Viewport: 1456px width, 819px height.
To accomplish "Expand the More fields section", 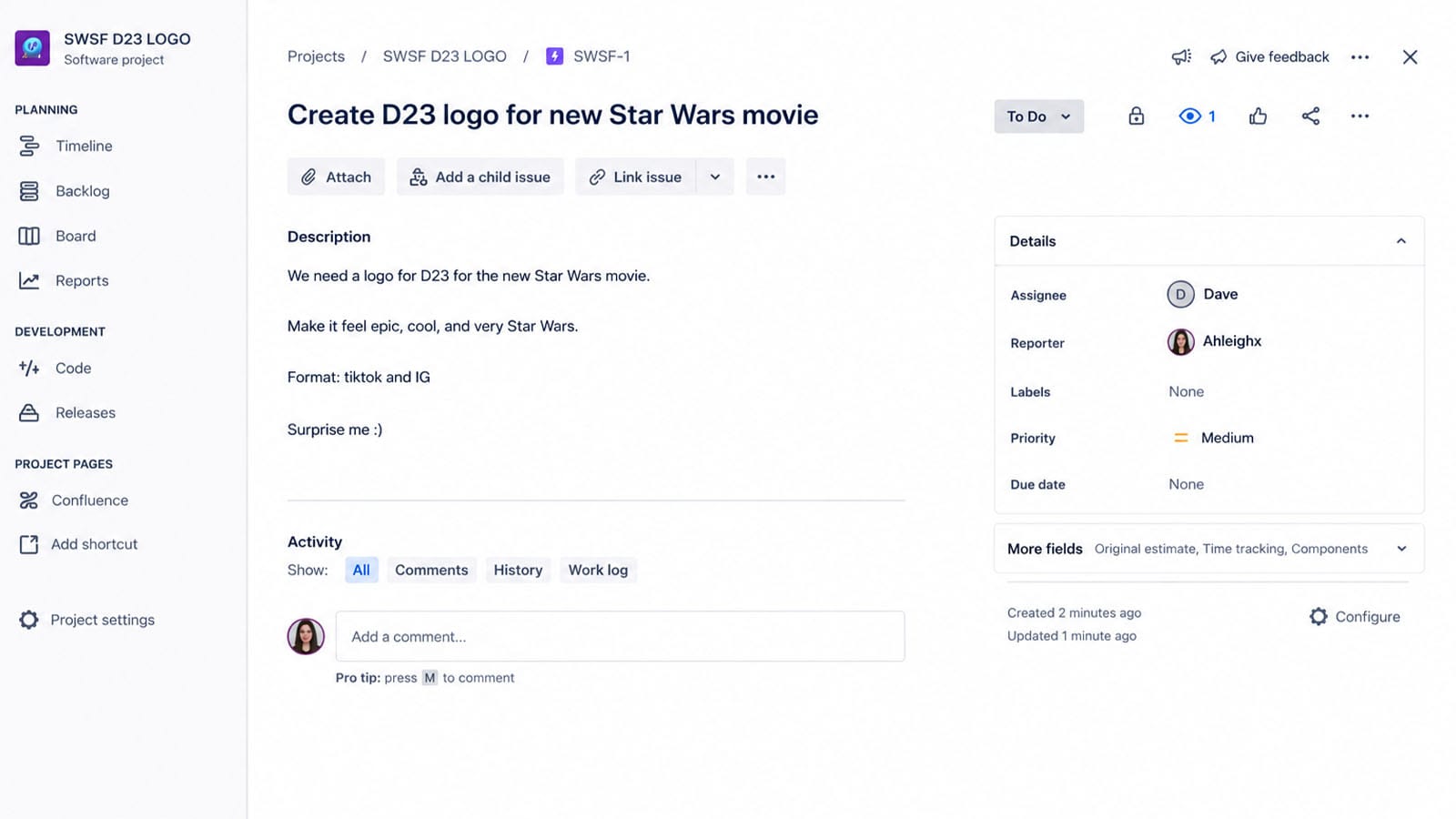I will tap(1208, 549).
